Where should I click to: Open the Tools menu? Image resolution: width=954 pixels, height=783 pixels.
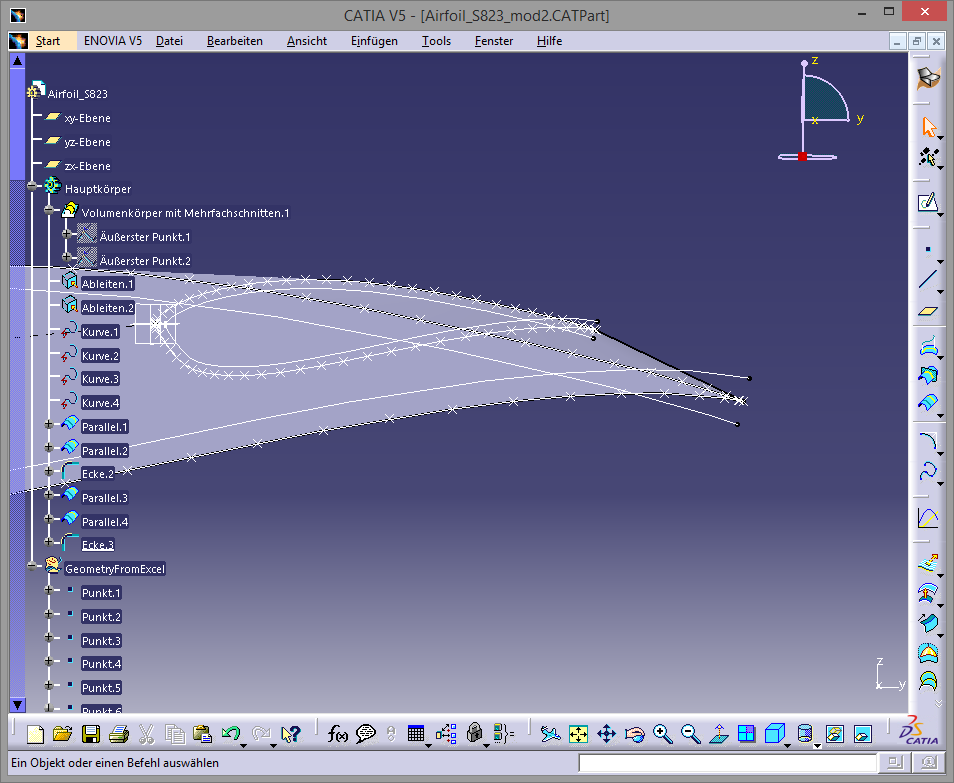tap(436, 41)
